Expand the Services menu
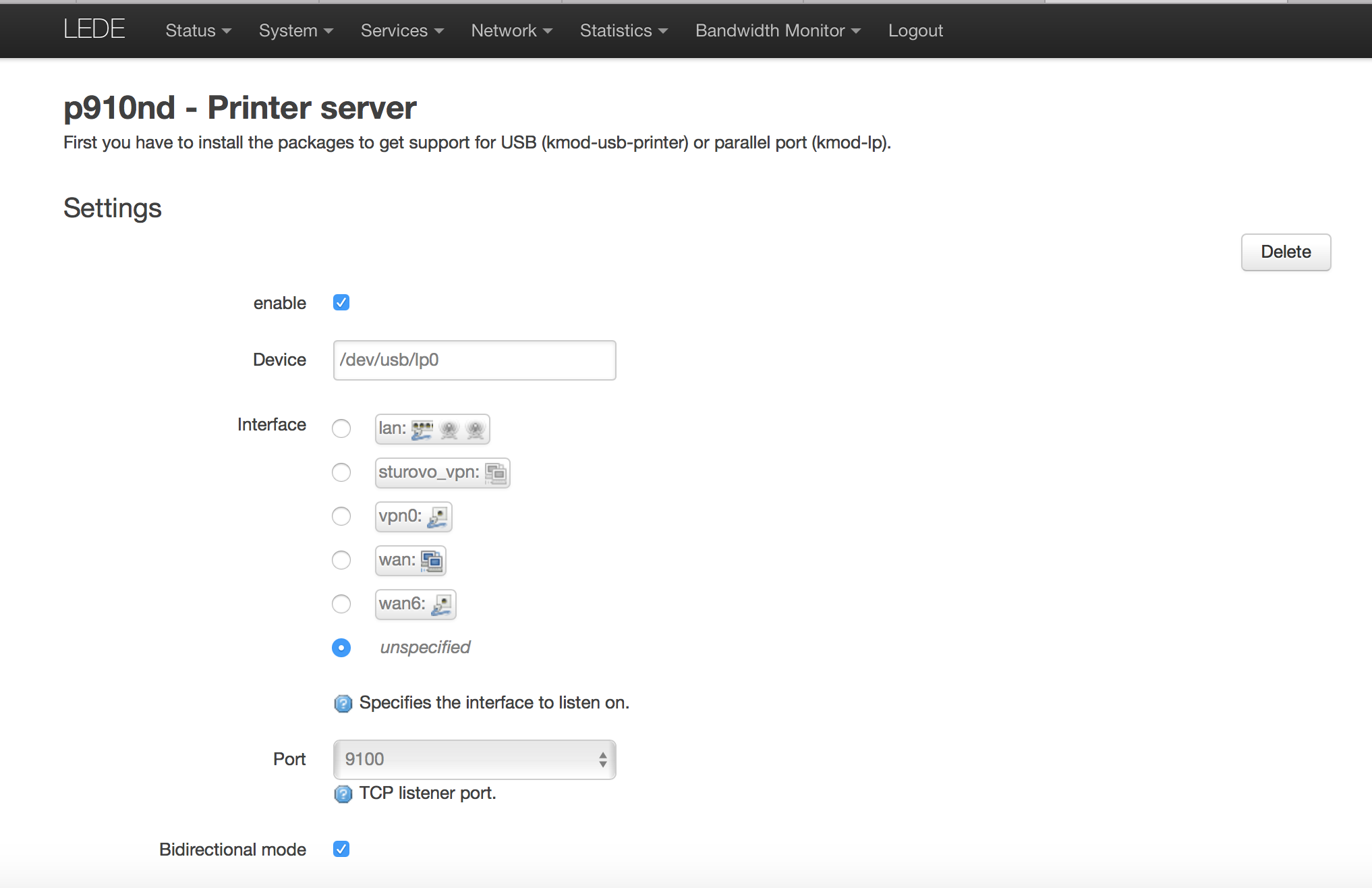This screenshot has width=1372, height=888. tap(402, 30)
